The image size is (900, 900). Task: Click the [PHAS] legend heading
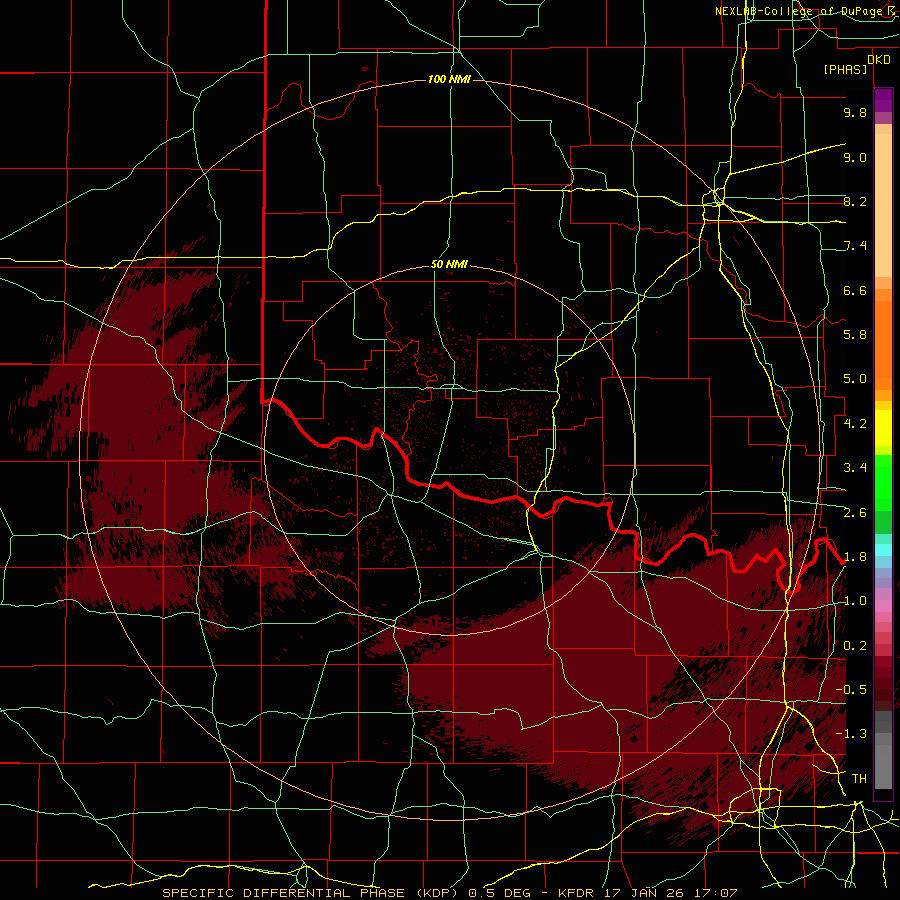pos(845,70)
